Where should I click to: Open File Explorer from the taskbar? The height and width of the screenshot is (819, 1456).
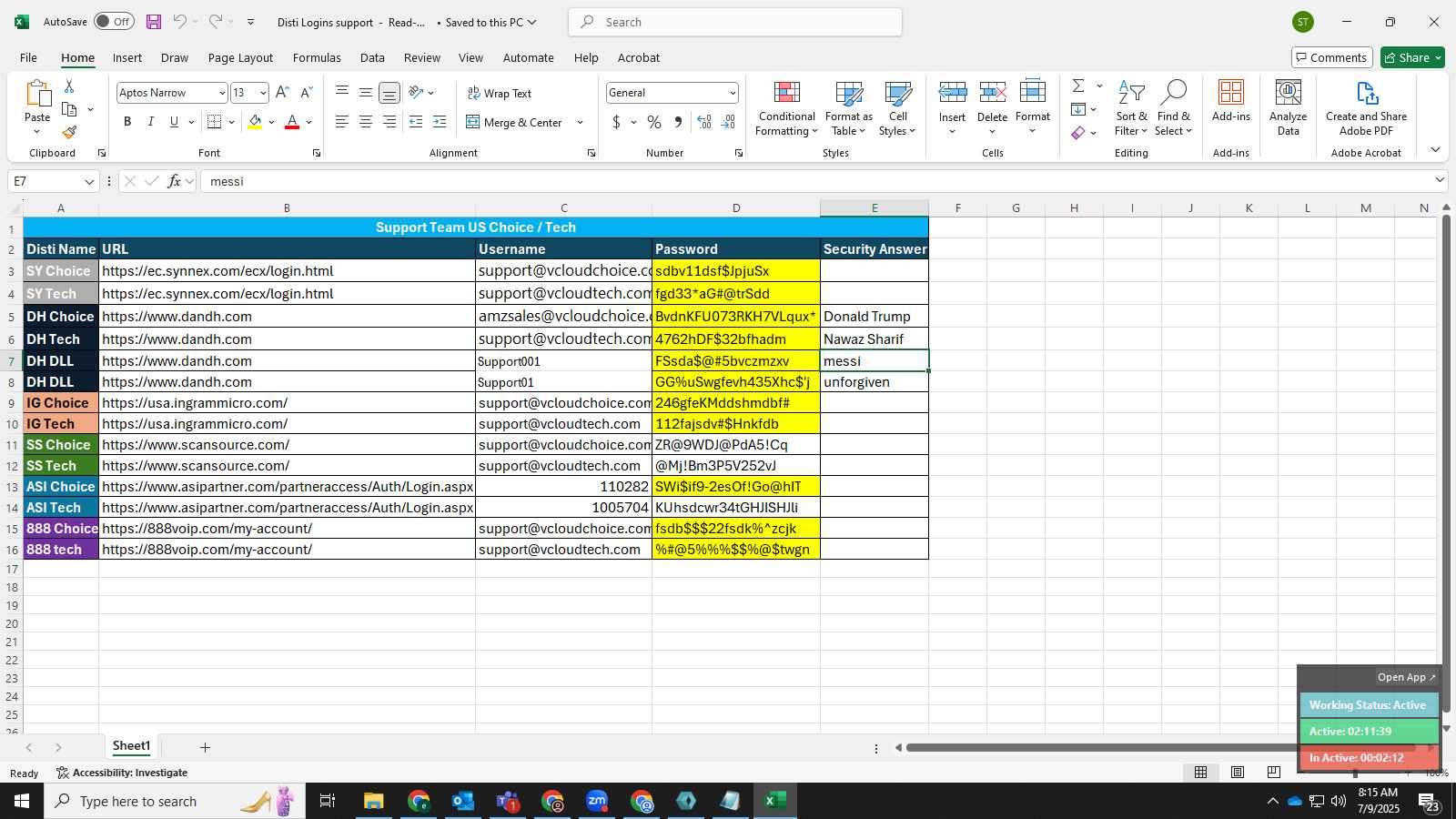pos(374,801)
